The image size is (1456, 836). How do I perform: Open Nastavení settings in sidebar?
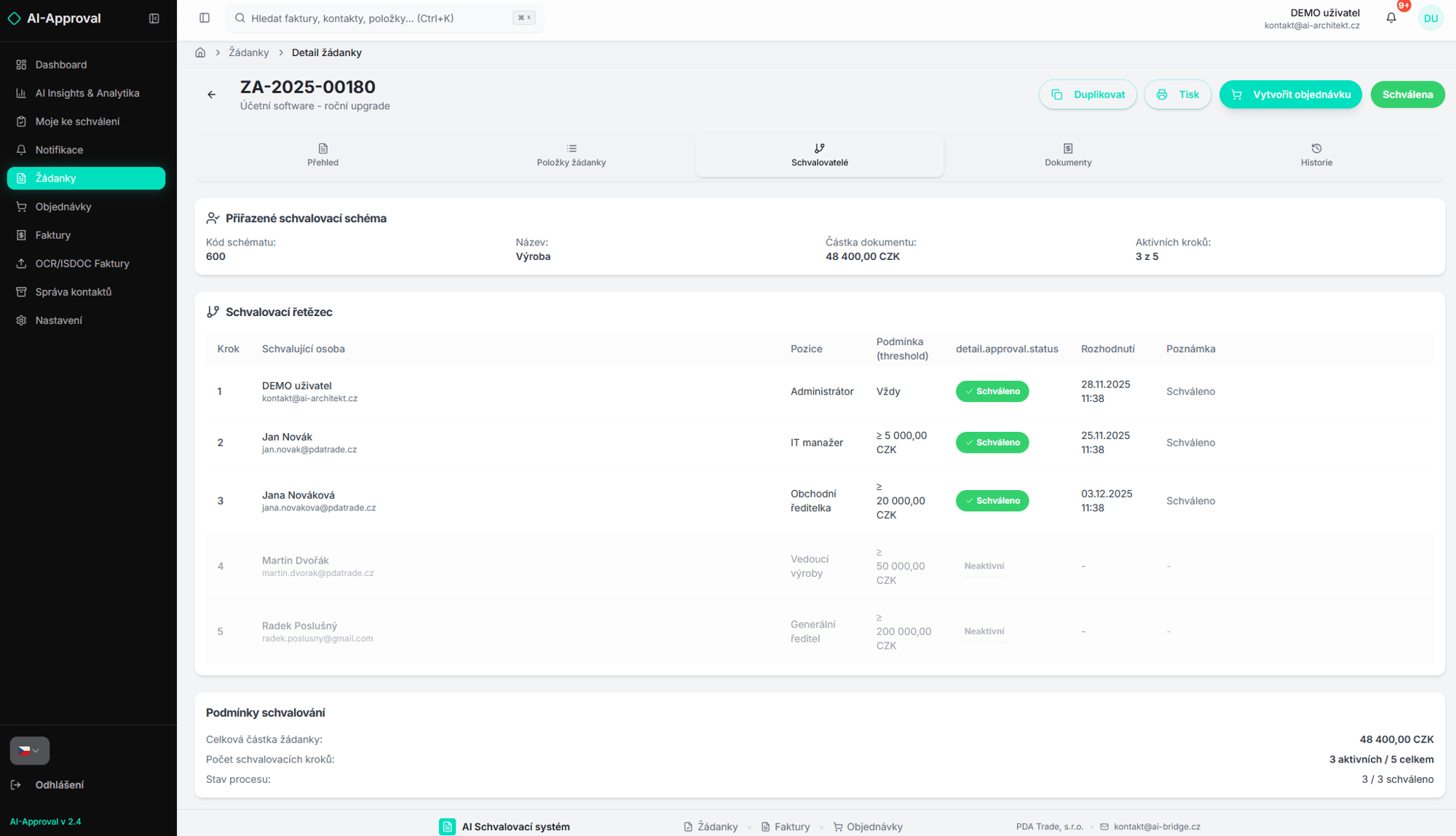(58, 320)
